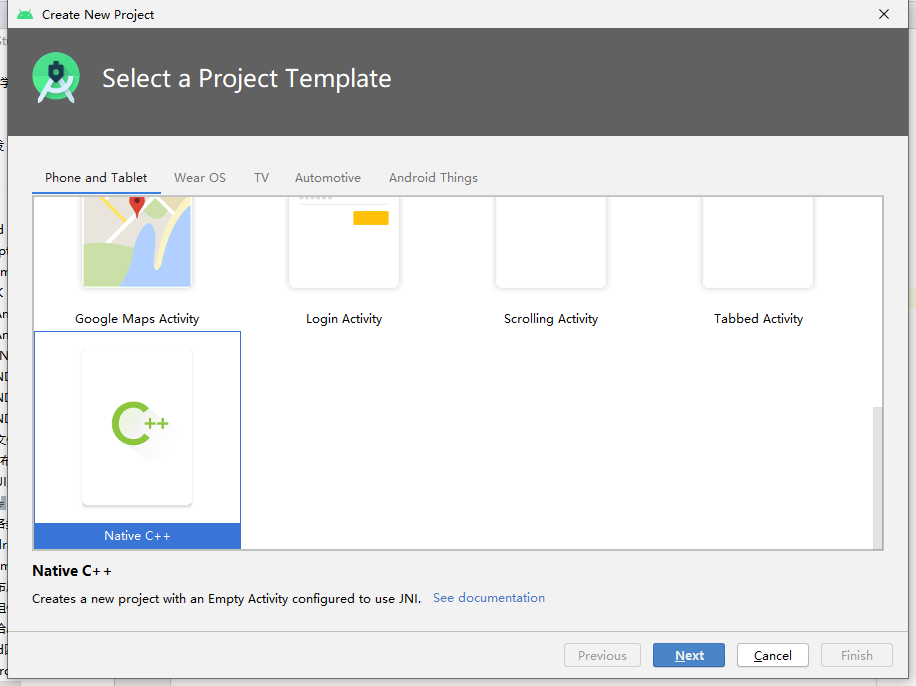The width and height of the screenshot is (916, 686).
Task: Click the Cancel button
Action: 773,656
